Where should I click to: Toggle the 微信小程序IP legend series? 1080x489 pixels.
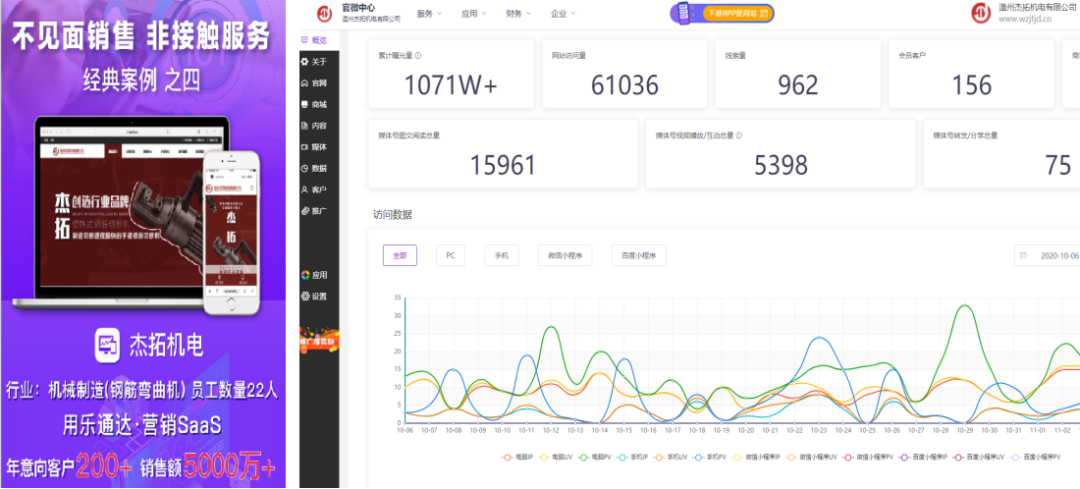tap(756, 457)
